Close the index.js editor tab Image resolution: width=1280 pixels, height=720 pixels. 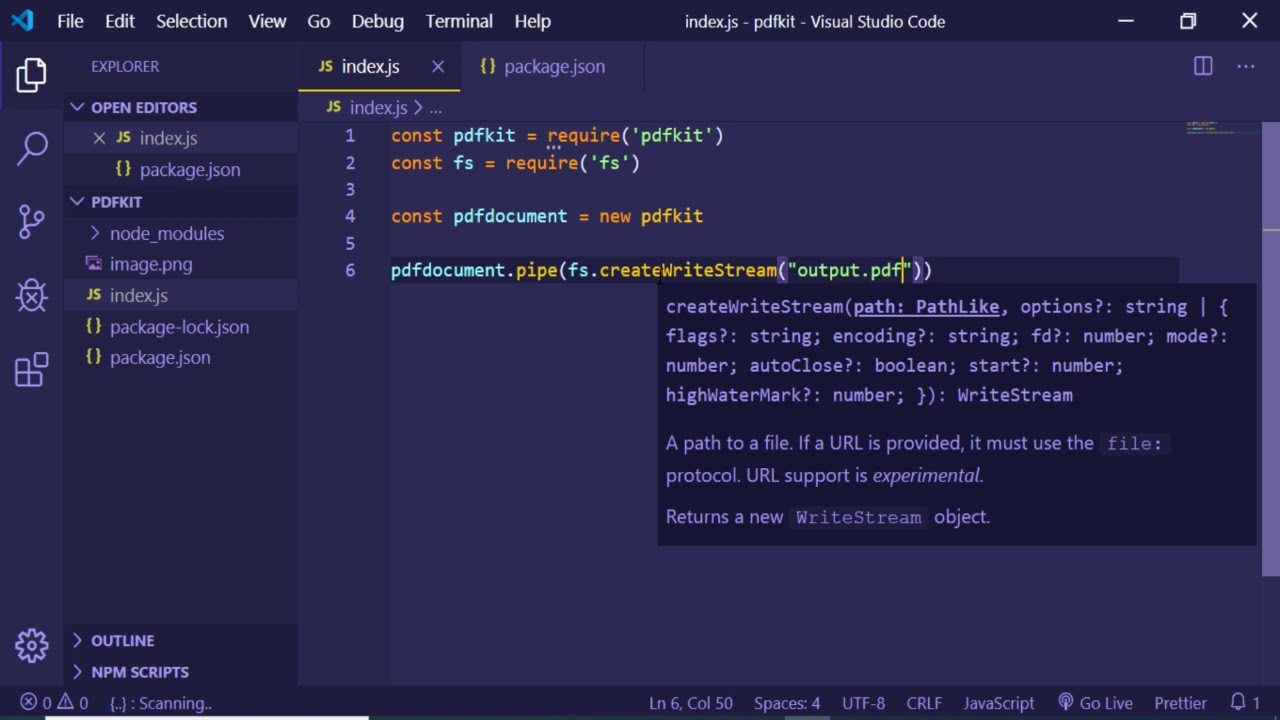tap(438, 66)
